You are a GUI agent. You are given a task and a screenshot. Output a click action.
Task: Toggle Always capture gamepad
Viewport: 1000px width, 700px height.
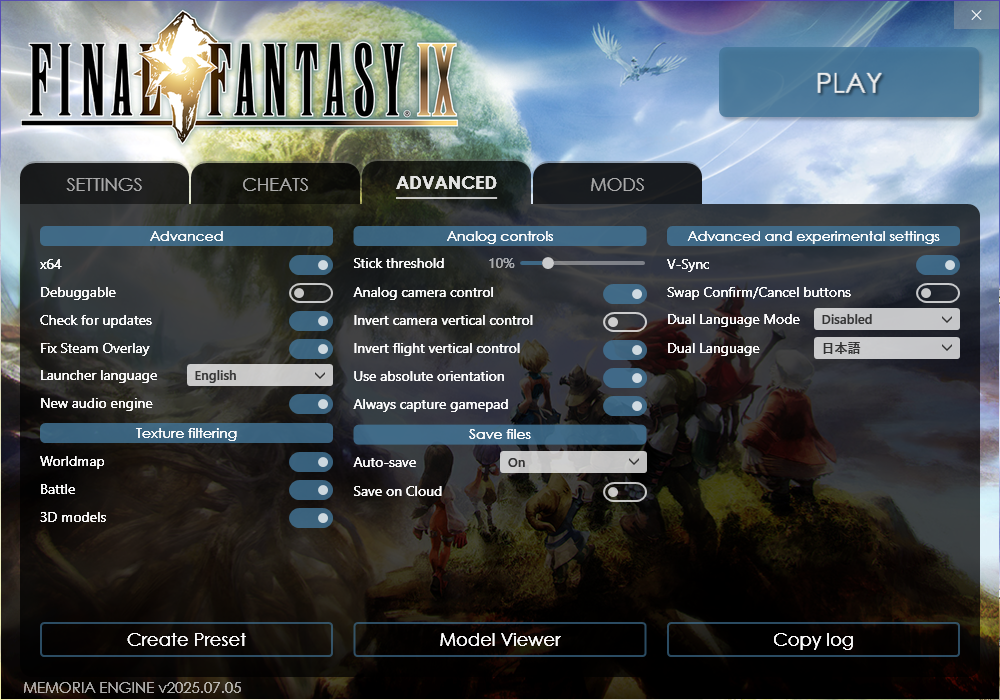tap(625, 405)
